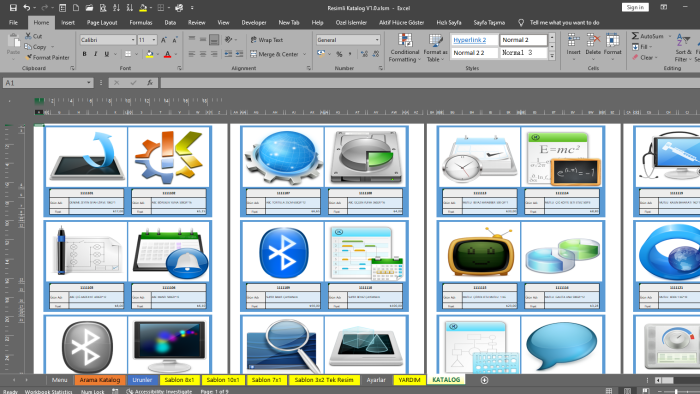The image size is (700, 394).
Task: Click the horizontal scrollbar thumb near the sheet tabs
Action: pos(667,380)
